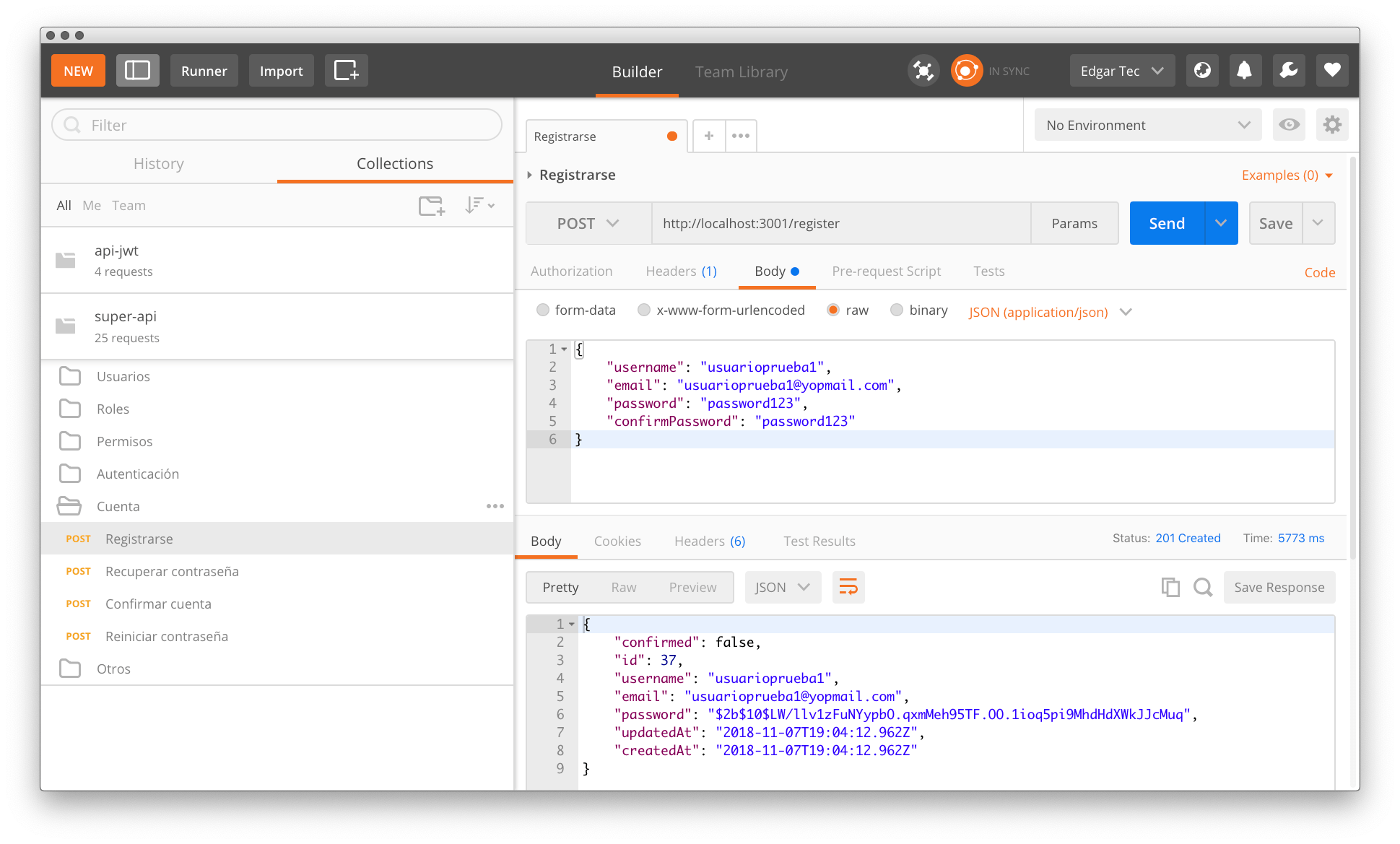Image resolution: width=1400 pixels, height=844 pixels.
Task: Open the interceptor satellite icon
Action: coord(923,71)
